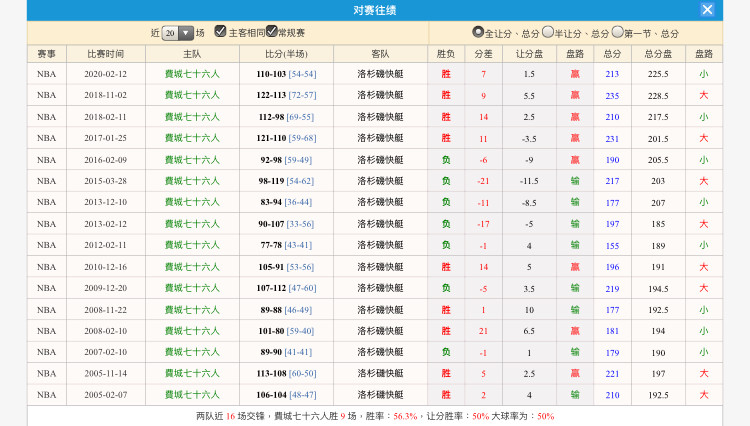Click away team in the 2013-12-10 row

(380, 202)
